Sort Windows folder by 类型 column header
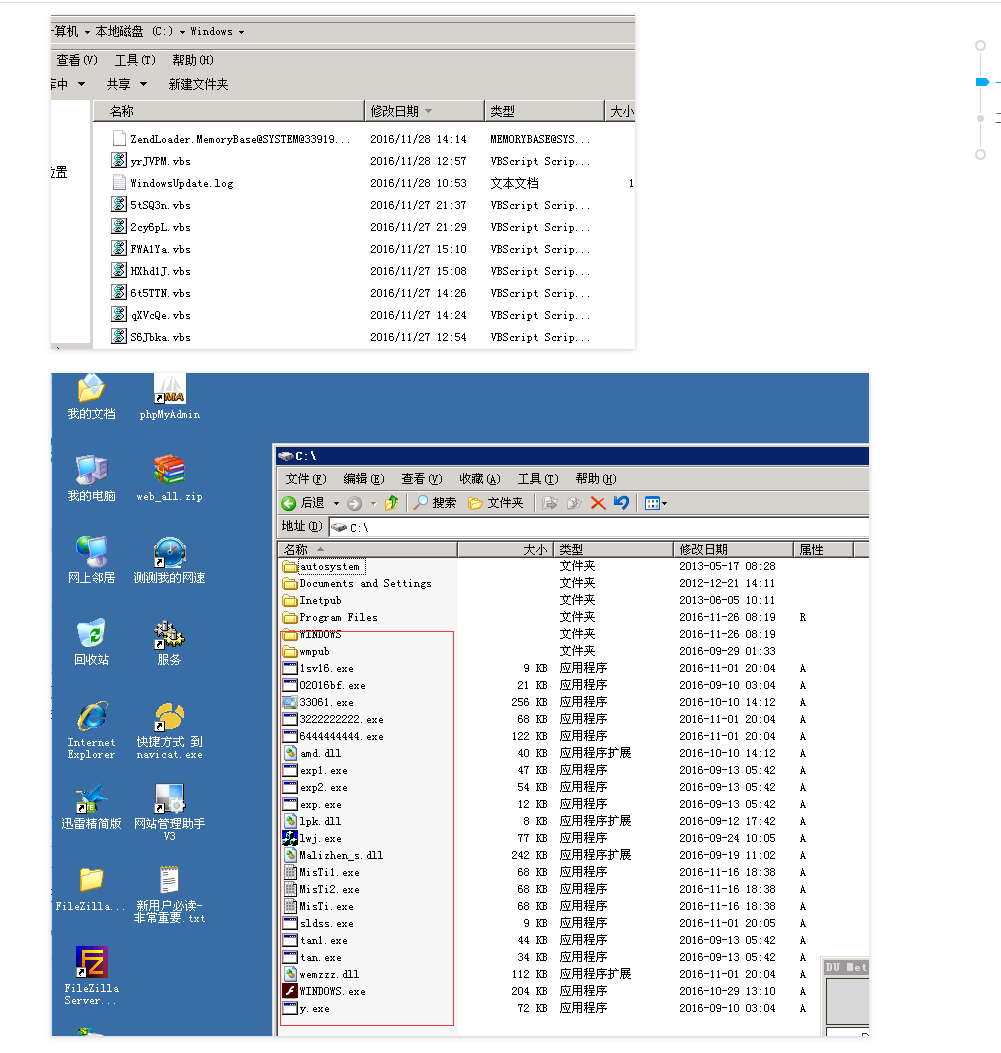Screen dimensions: 1001x1053 pos(544,111)
